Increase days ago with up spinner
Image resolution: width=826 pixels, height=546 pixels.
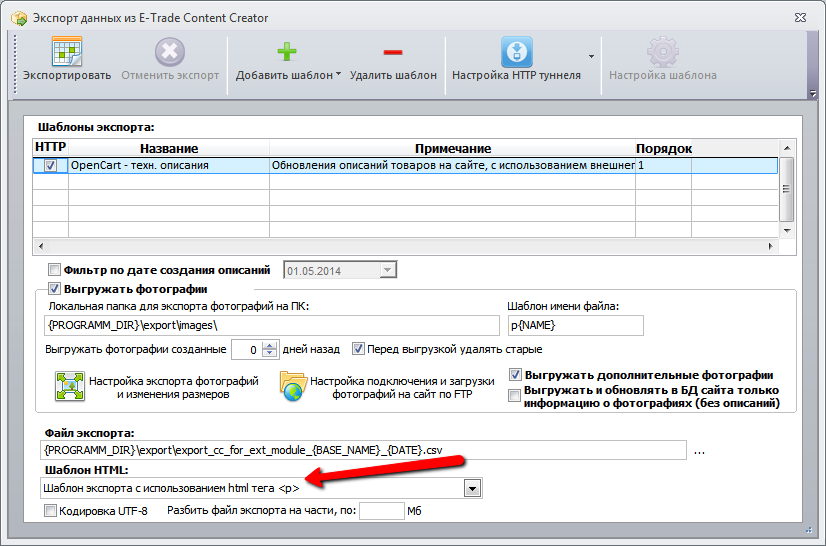pos(270,345)
